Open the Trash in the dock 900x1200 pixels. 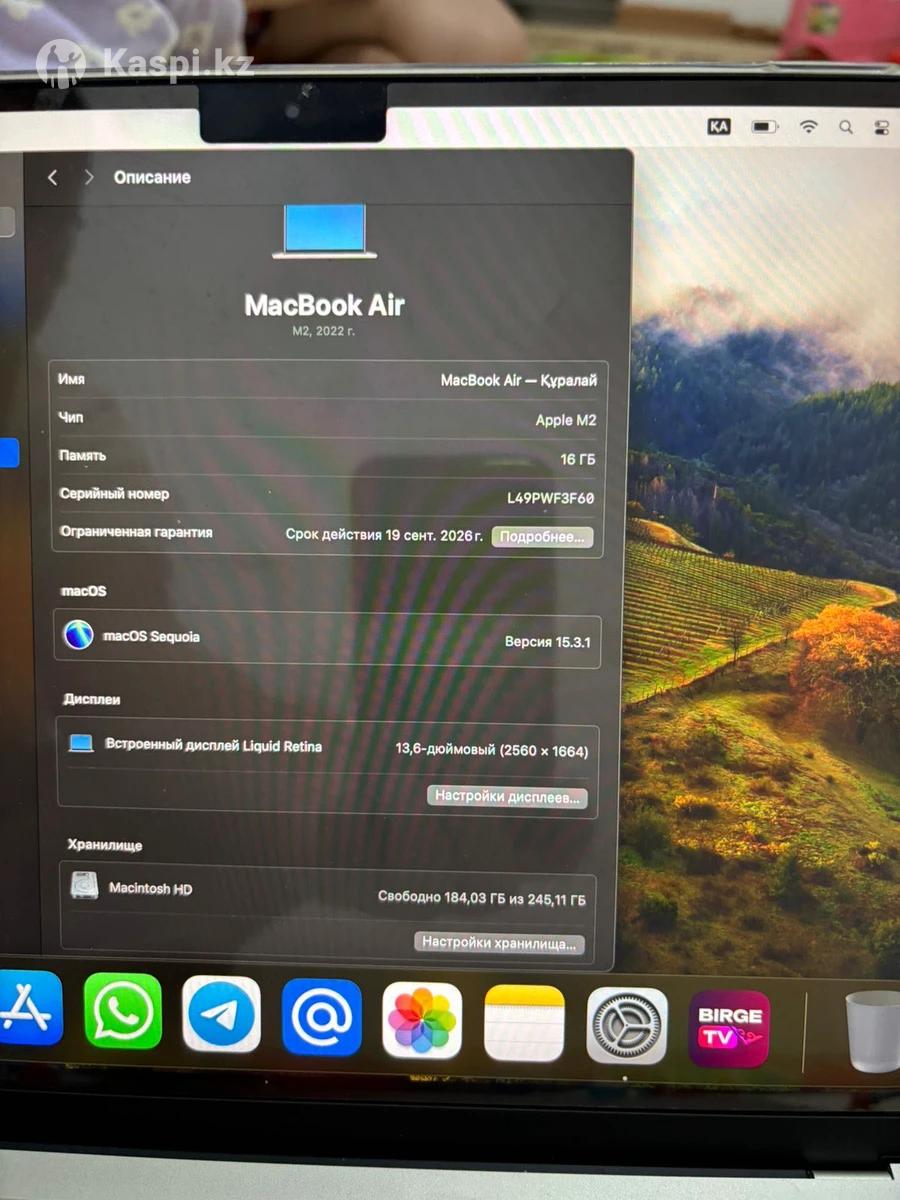pyautogui.click(x=872, y=1031)
